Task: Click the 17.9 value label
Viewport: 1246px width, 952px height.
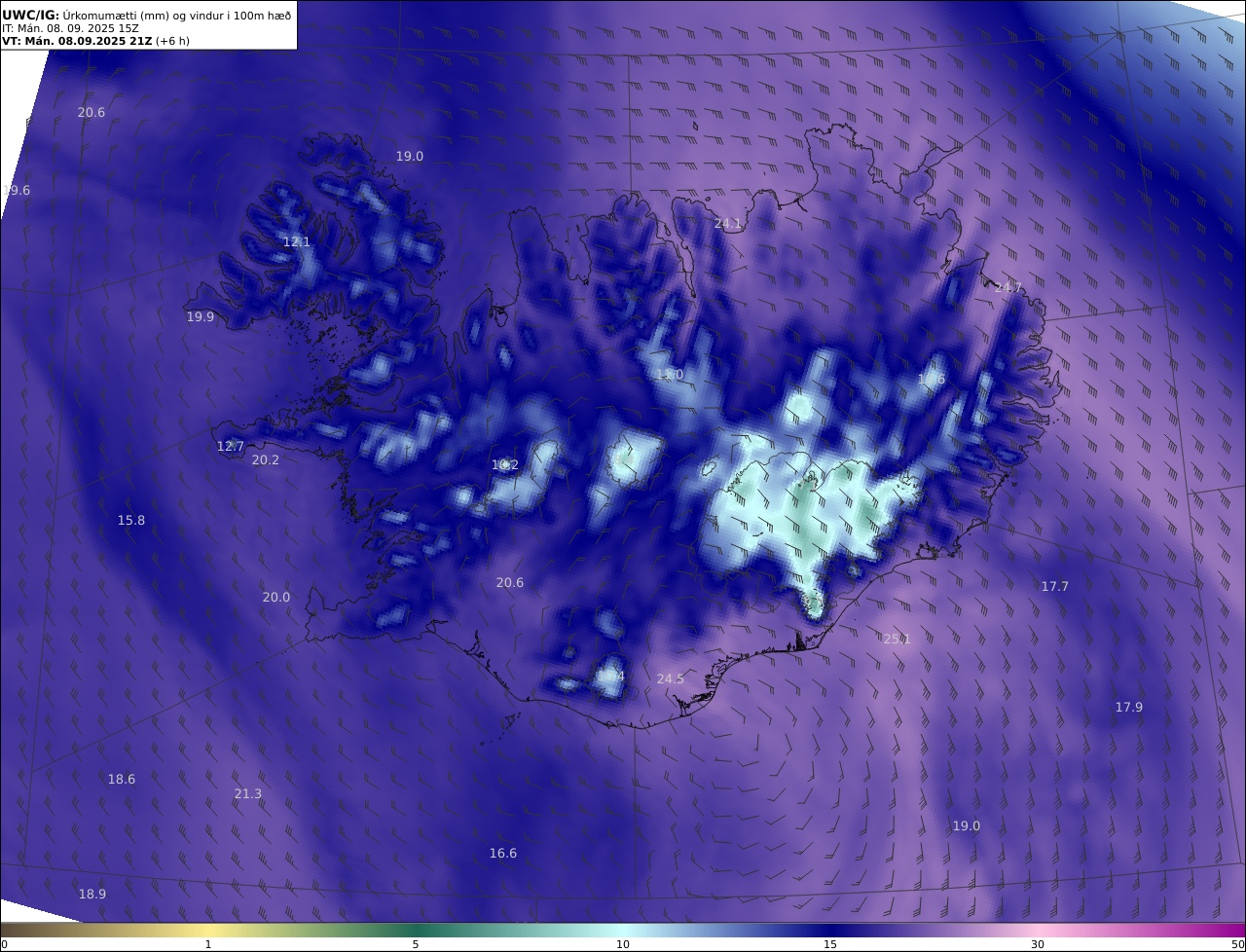Action: (1129, 708)
